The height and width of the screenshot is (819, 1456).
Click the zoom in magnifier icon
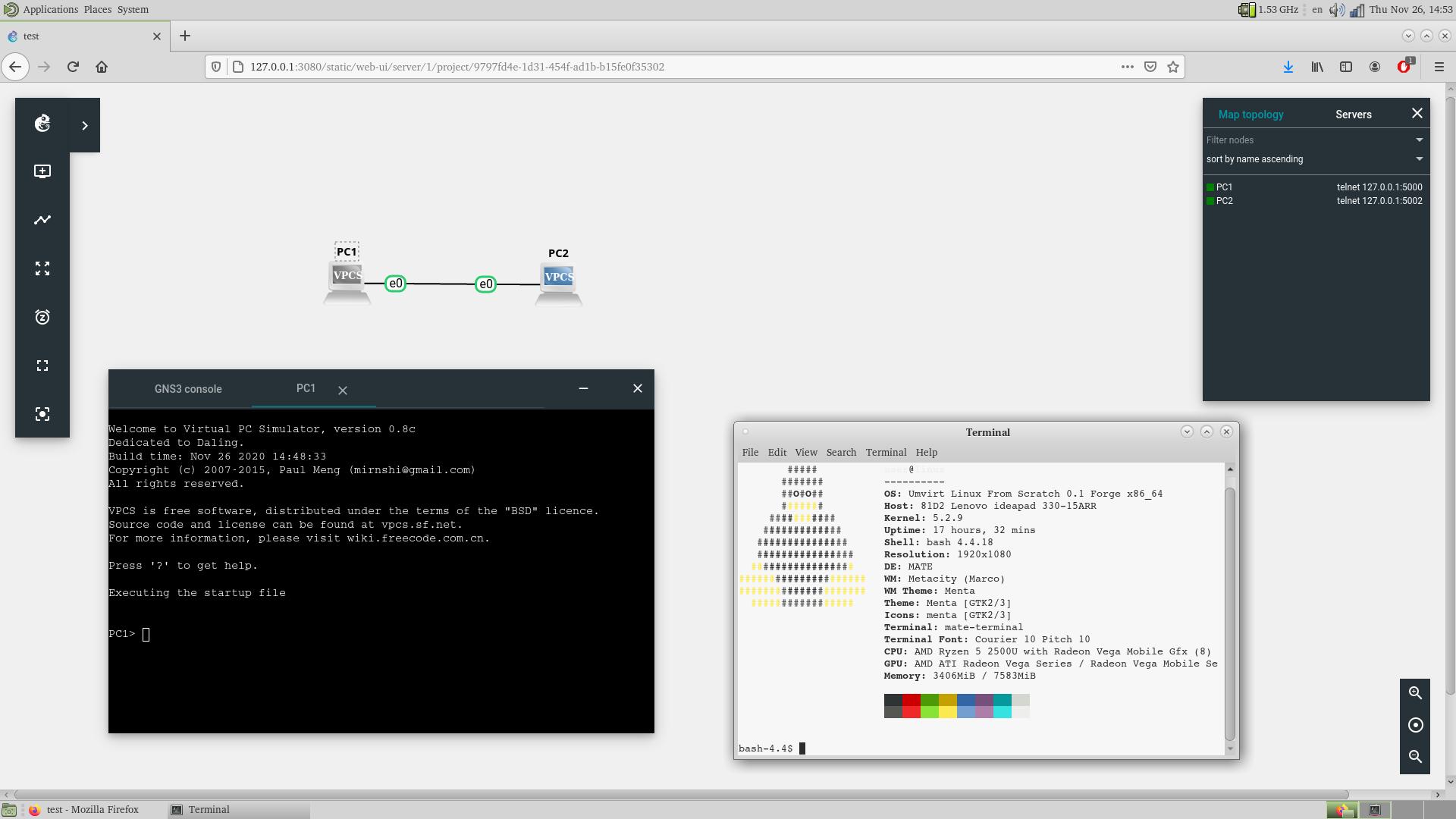(x=1415, y=692)
